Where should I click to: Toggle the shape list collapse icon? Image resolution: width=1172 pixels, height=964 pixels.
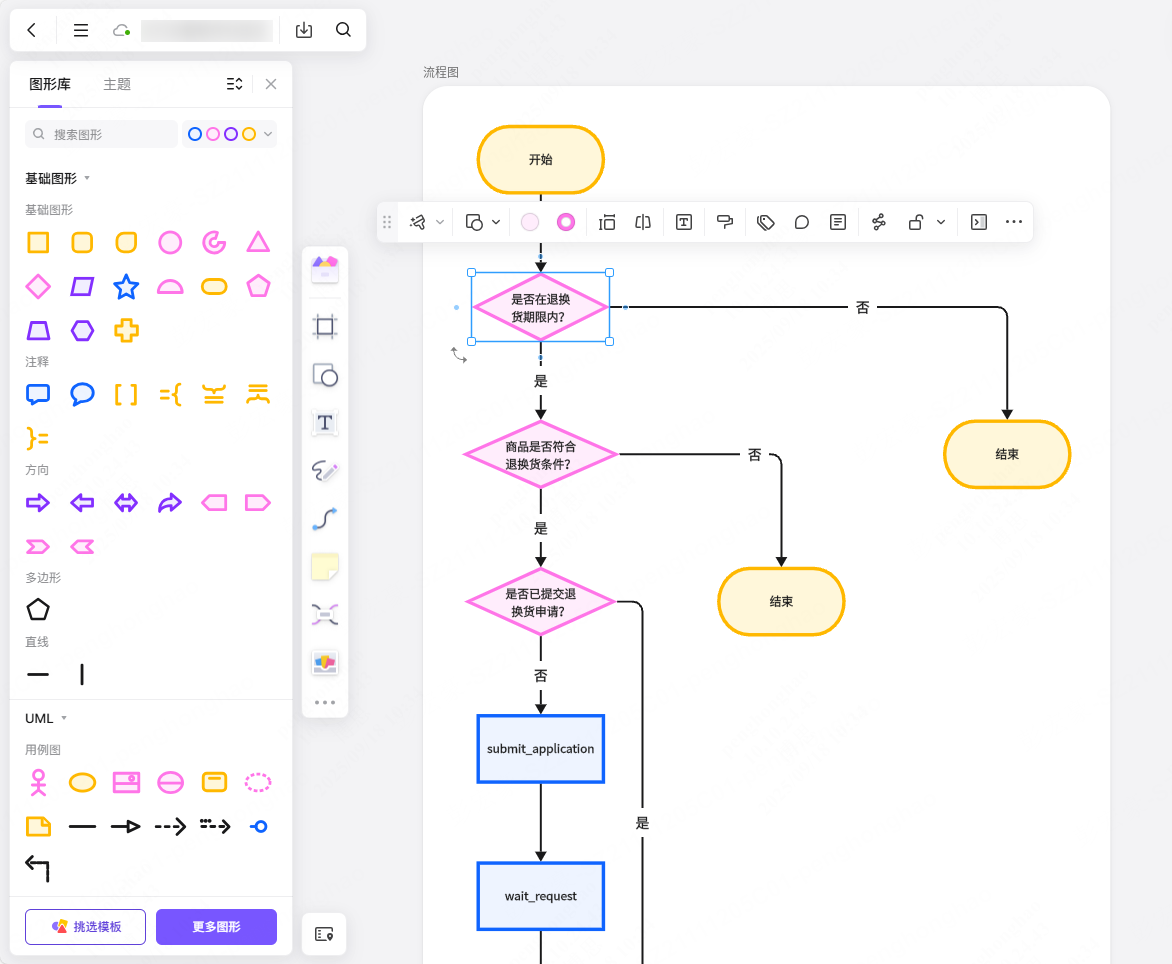click(x=234, y=84)
